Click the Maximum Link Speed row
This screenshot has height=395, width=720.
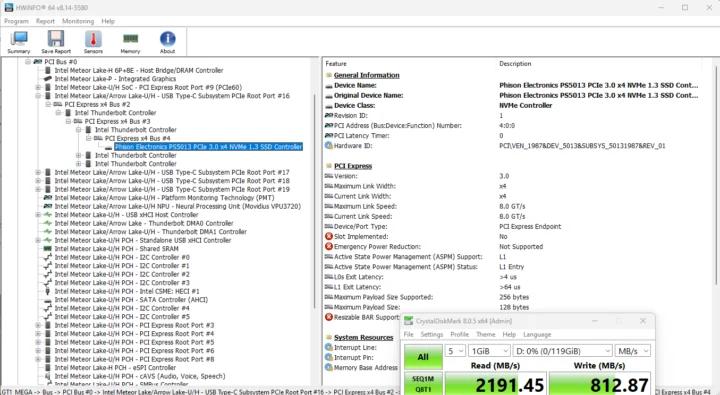[512, 206]
